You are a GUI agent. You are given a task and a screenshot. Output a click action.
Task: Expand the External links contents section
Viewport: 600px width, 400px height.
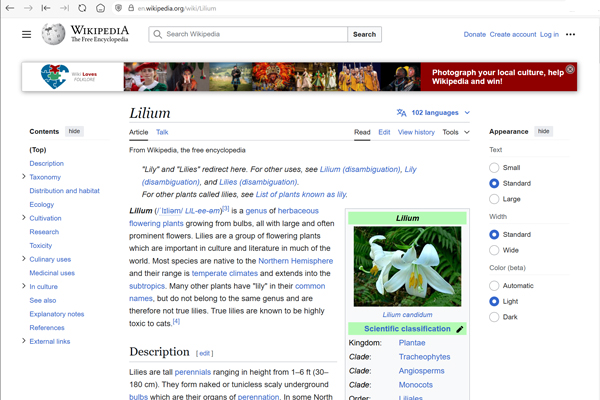(24, 341)
